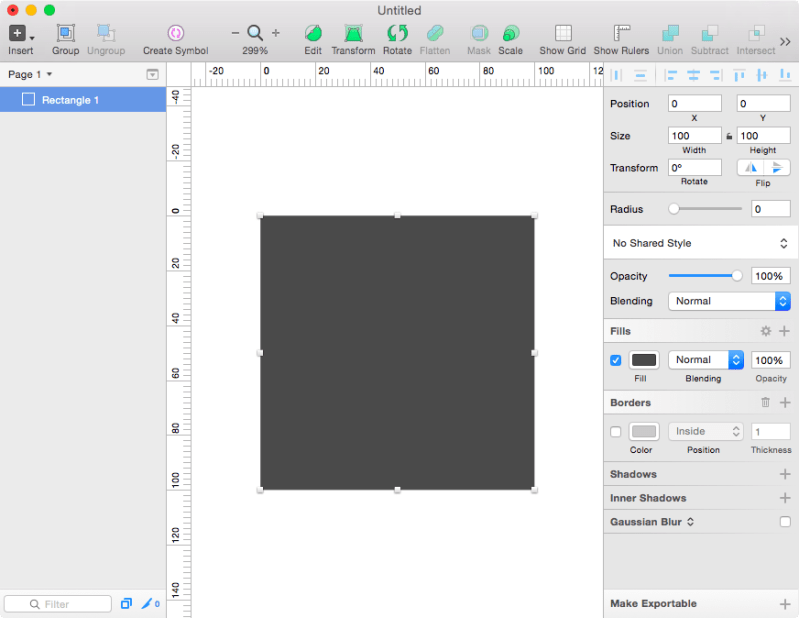Click the Radius slider handle
The width and height of the screenshot is (799, 618).
[674, 209]
